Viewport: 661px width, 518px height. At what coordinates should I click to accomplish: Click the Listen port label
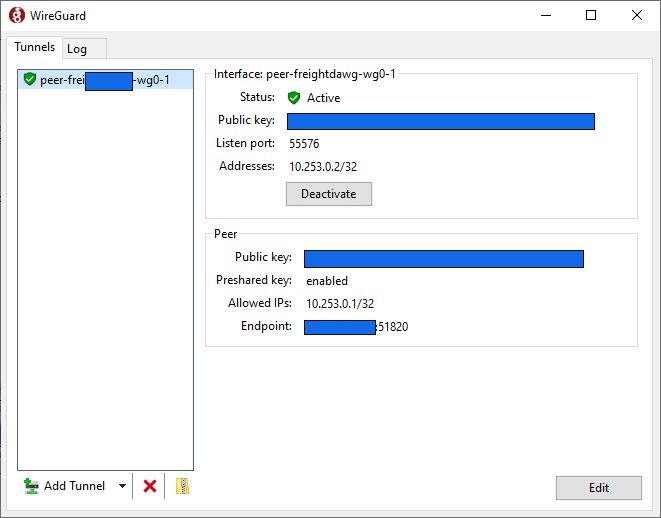245,143
